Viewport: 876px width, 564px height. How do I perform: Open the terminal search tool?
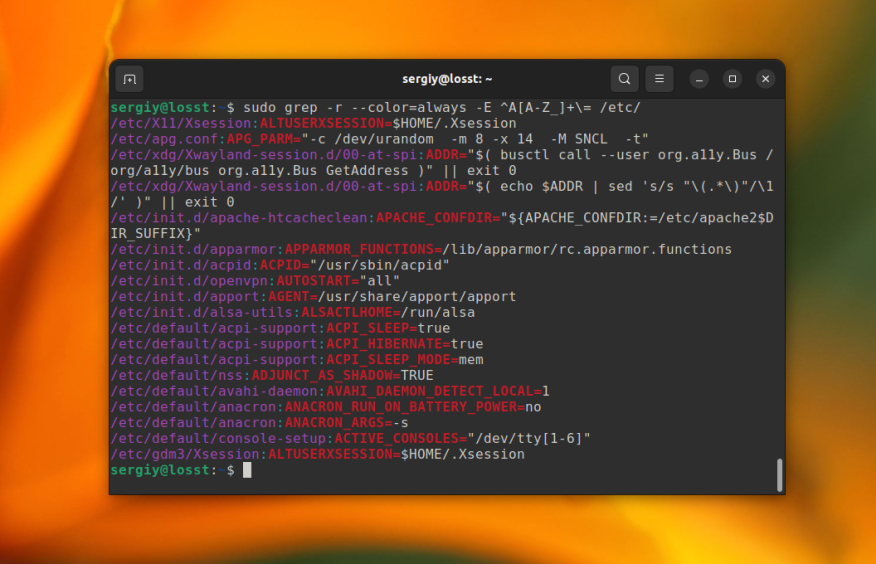(624, 79)
